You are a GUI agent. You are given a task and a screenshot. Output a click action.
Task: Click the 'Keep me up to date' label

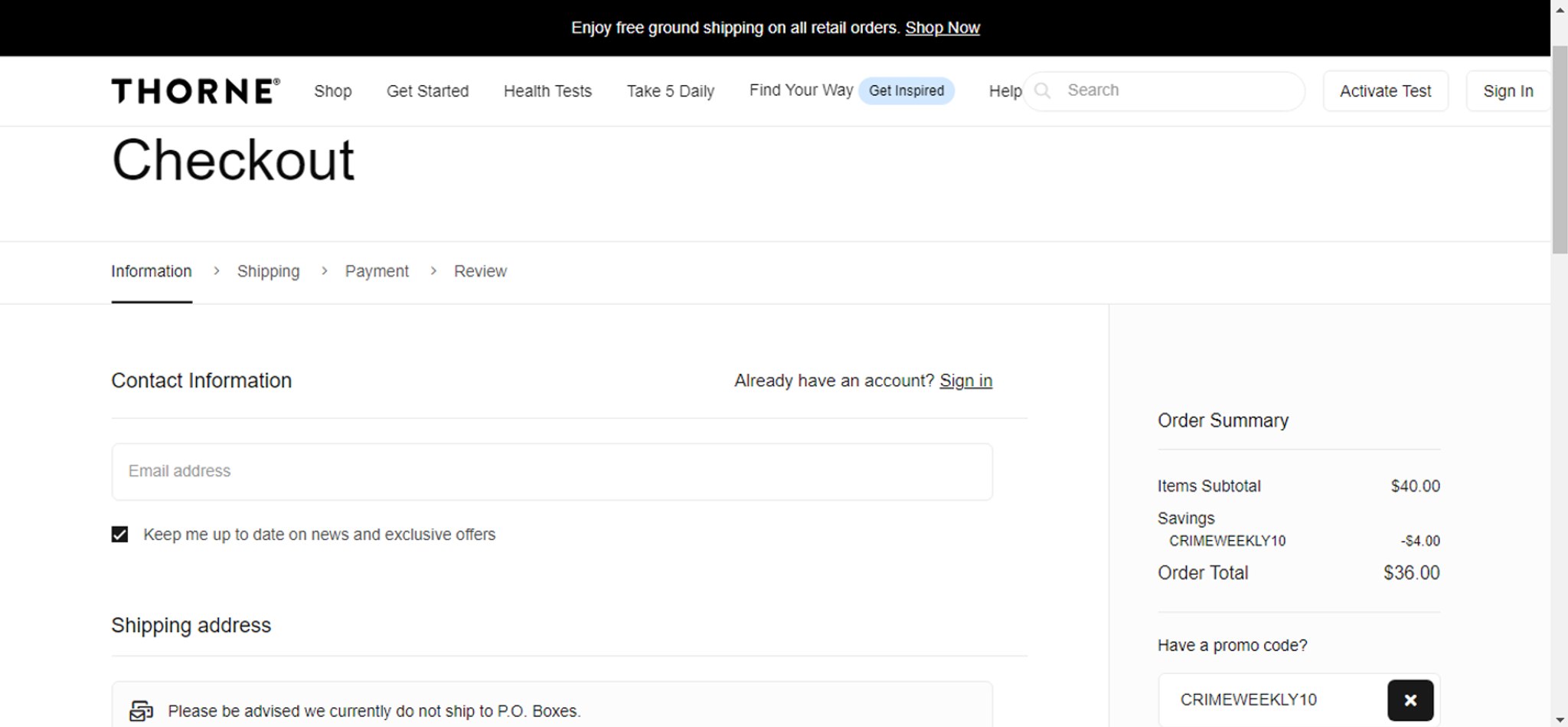tap(319, 535)
